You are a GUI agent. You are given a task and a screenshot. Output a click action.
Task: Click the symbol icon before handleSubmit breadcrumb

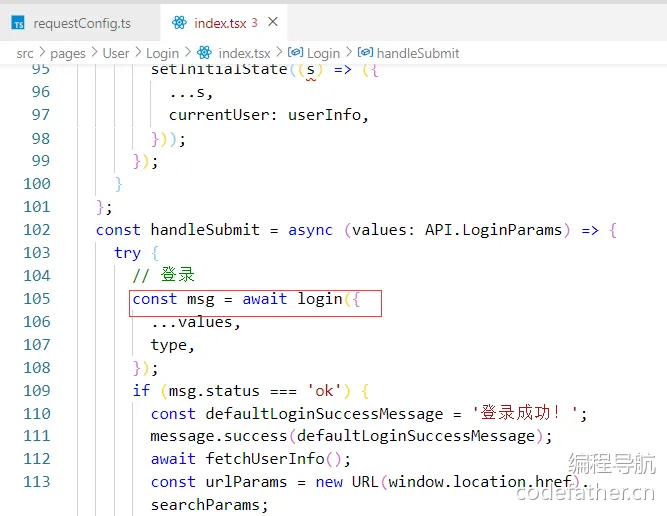pyautogui.click(x=365, y=52)
